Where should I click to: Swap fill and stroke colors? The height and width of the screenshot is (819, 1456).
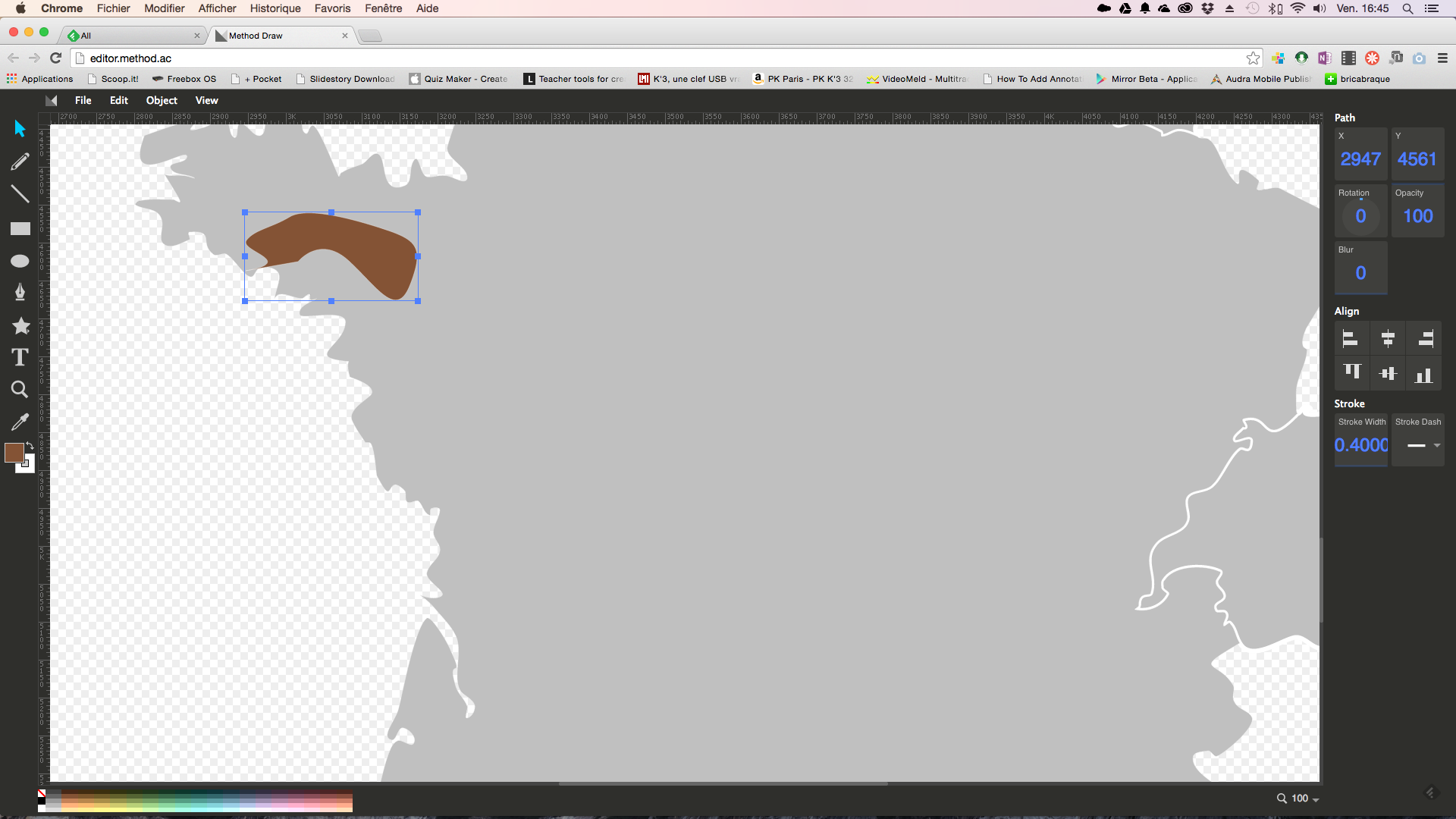click(x=30, y=445)
